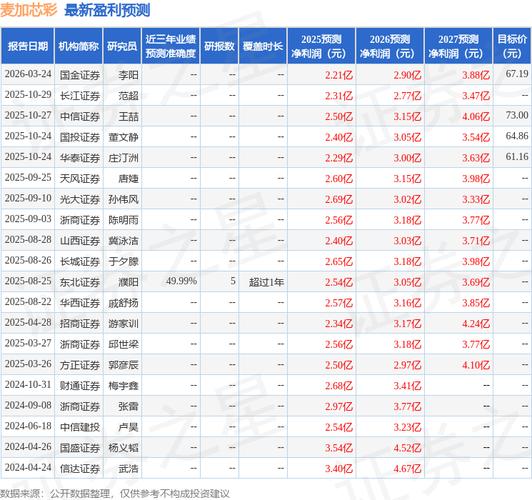Click the 东北证券 institution cell

click(80, 282)
